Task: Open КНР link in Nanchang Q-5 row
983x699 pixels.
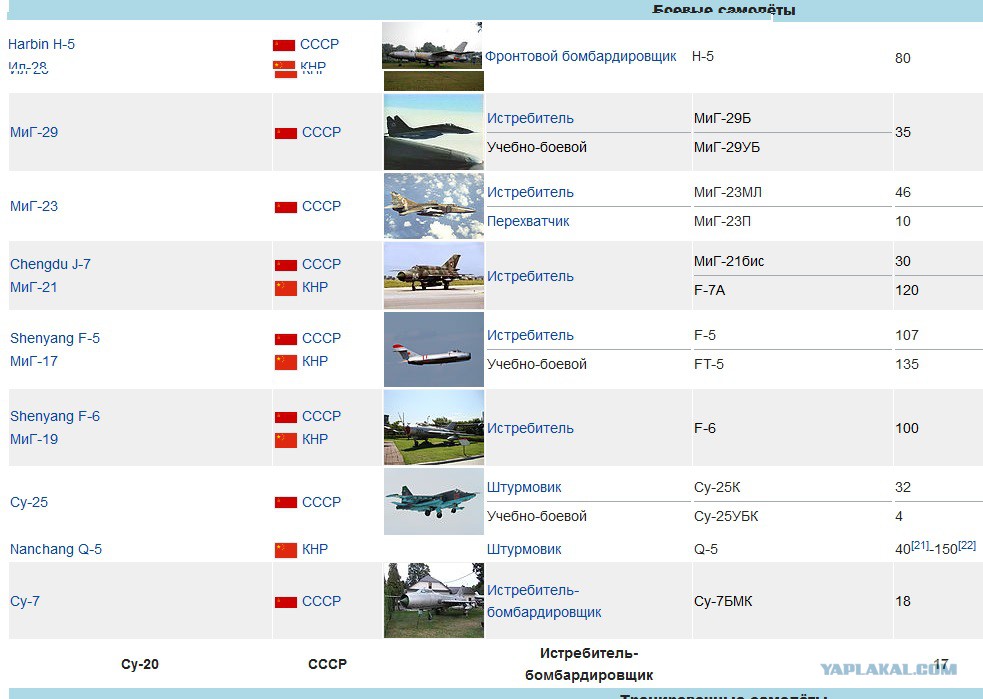Action: (x=315, y=549)
